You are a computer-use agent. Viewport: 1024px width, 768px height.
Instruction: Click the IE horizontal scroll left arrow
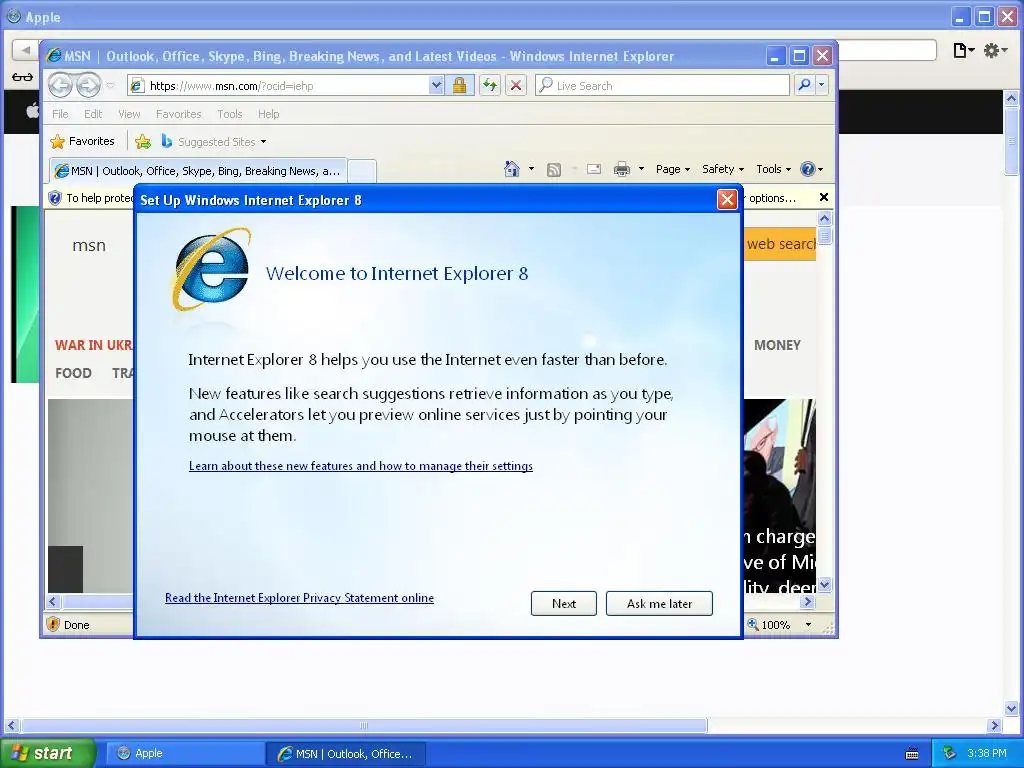coord(54,601)
